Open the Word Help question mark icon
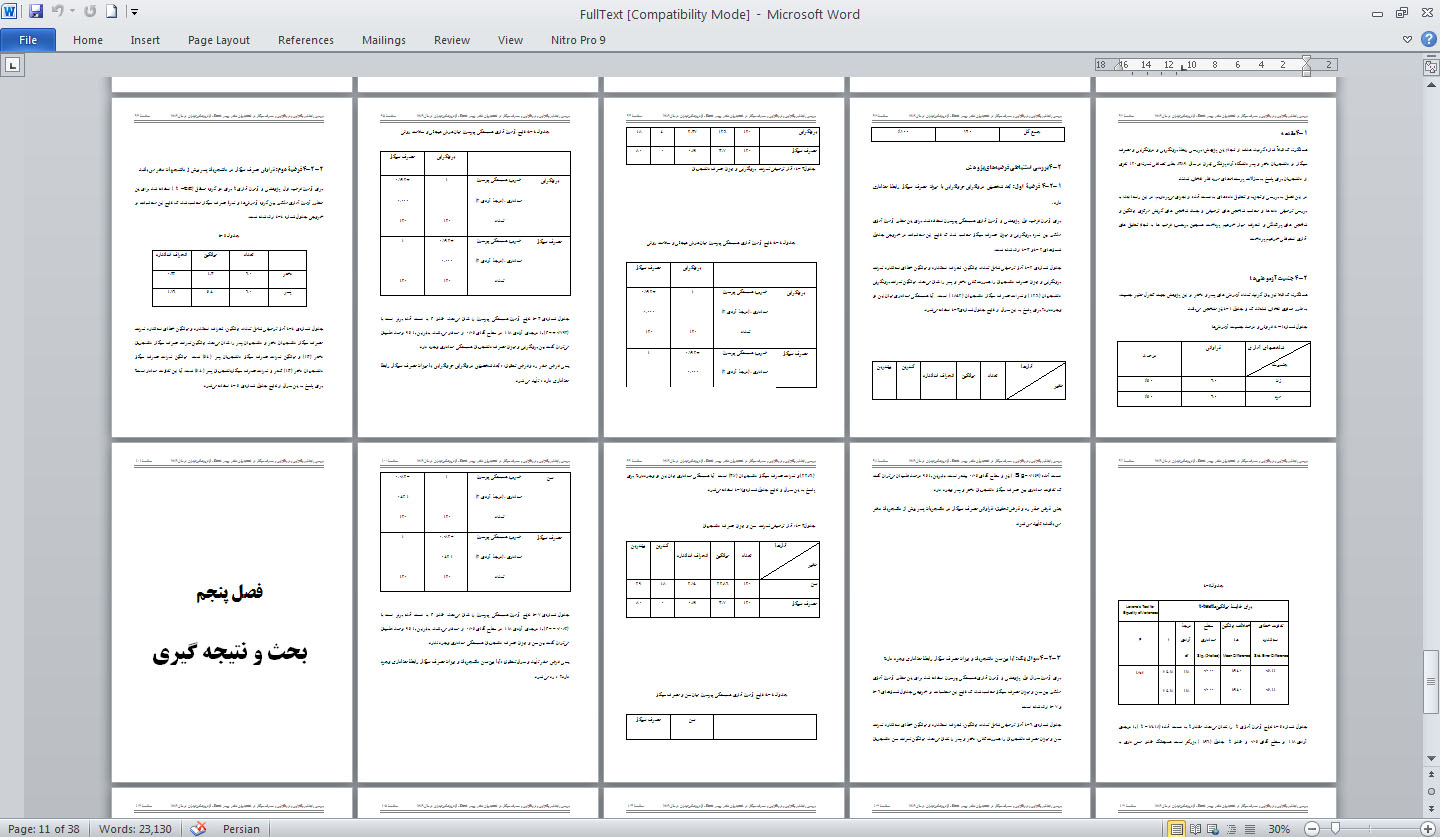1440x837 pixels. (x=1427, y=40)
